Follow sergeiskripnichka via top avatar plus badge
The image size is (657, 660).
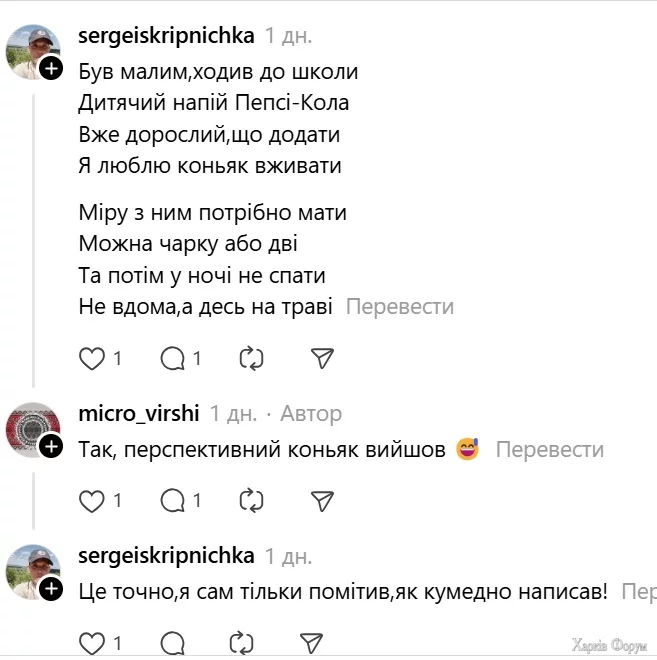(x=51, y=68)
